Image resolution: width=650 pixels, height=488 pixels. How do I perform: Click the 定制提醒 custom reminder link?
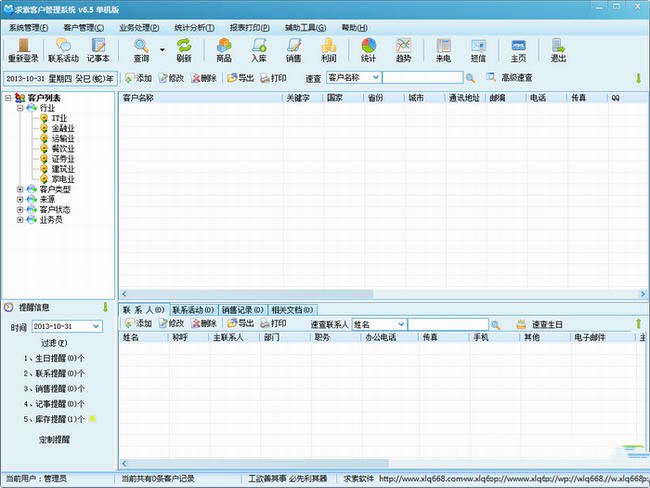pyautogui.click(x=54, y=439)
